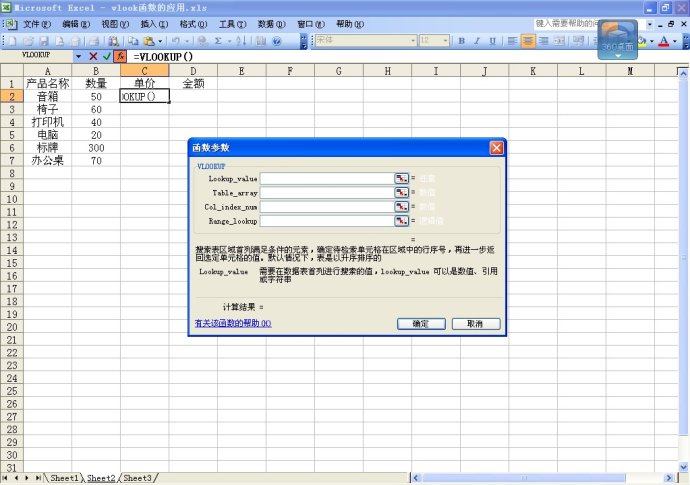Select cell with value 300
The image size is (690, 485).
click(x=96, y=147)
